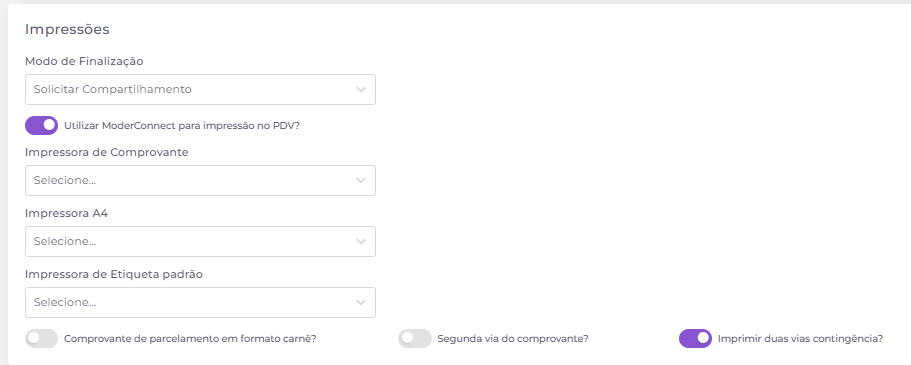This screenshot has width=911, height=365.
Task: Open the Solicitar Compartilhamento dropdown
Action: [200, 90]
